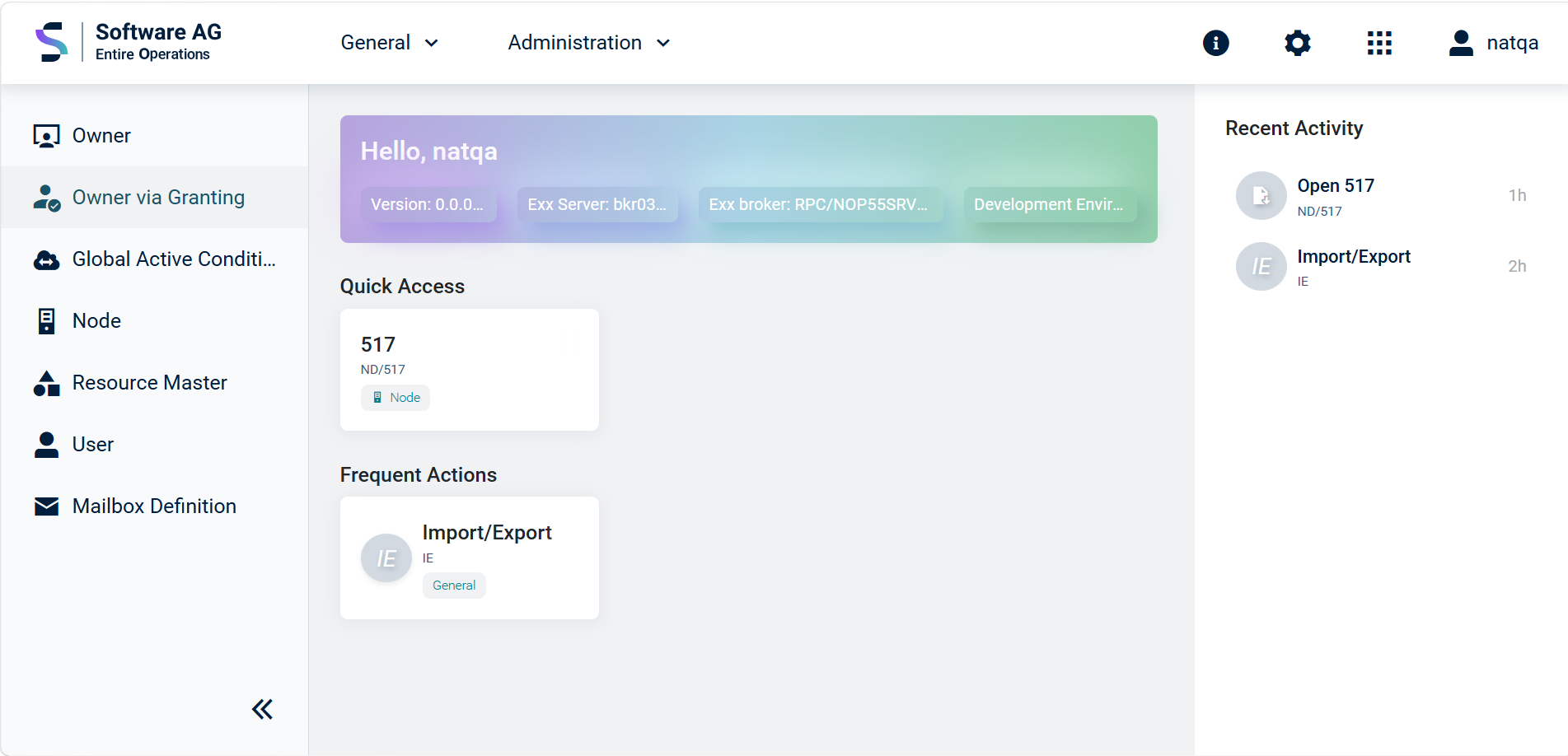Viewport: 1568px width, 756px height.
Task: Click the User sidebar icon
Action: [x=46, y=445]
